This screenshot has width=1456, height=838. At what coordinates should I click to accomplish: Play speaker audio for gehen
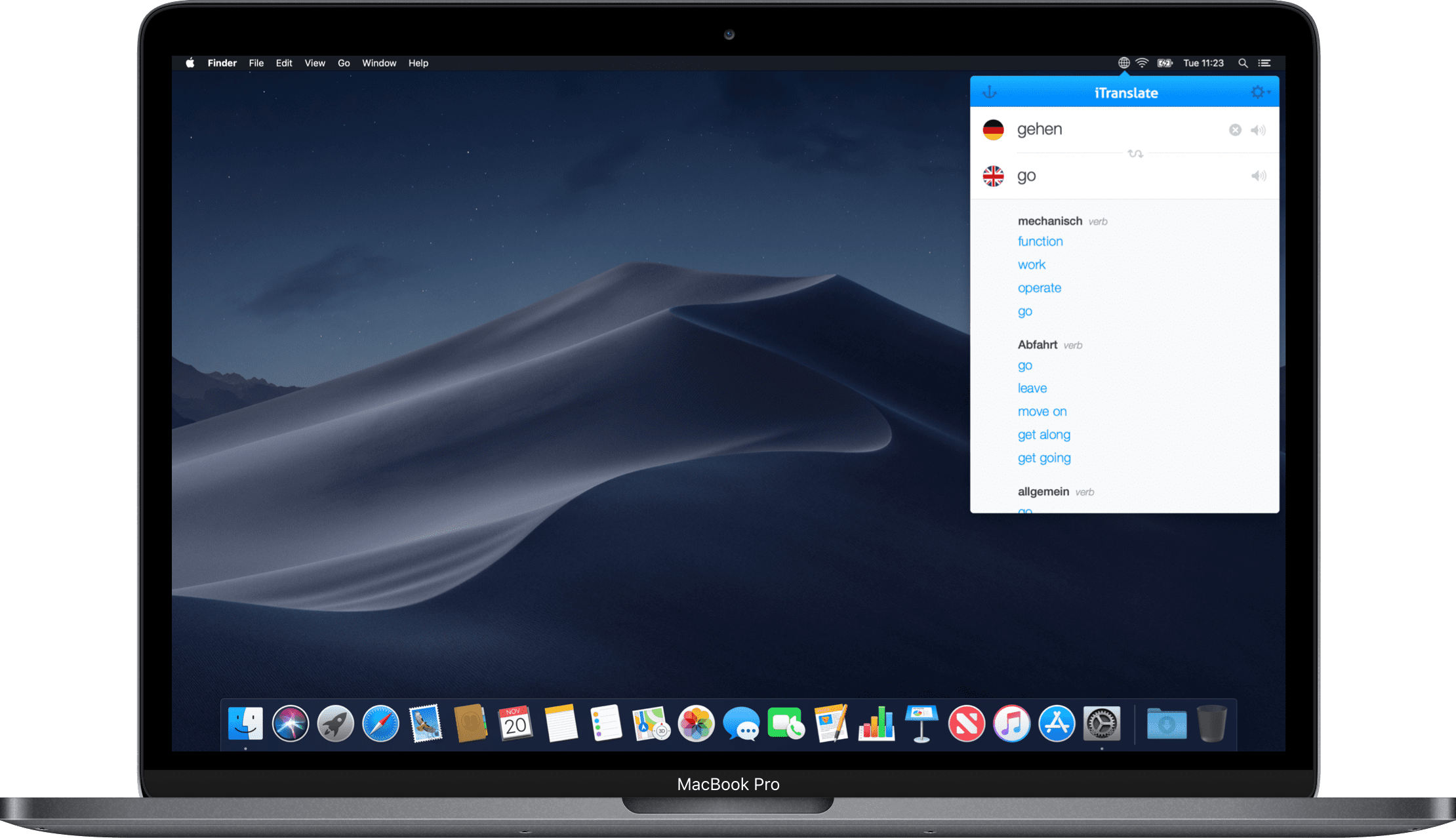[x=1258, y=130]
